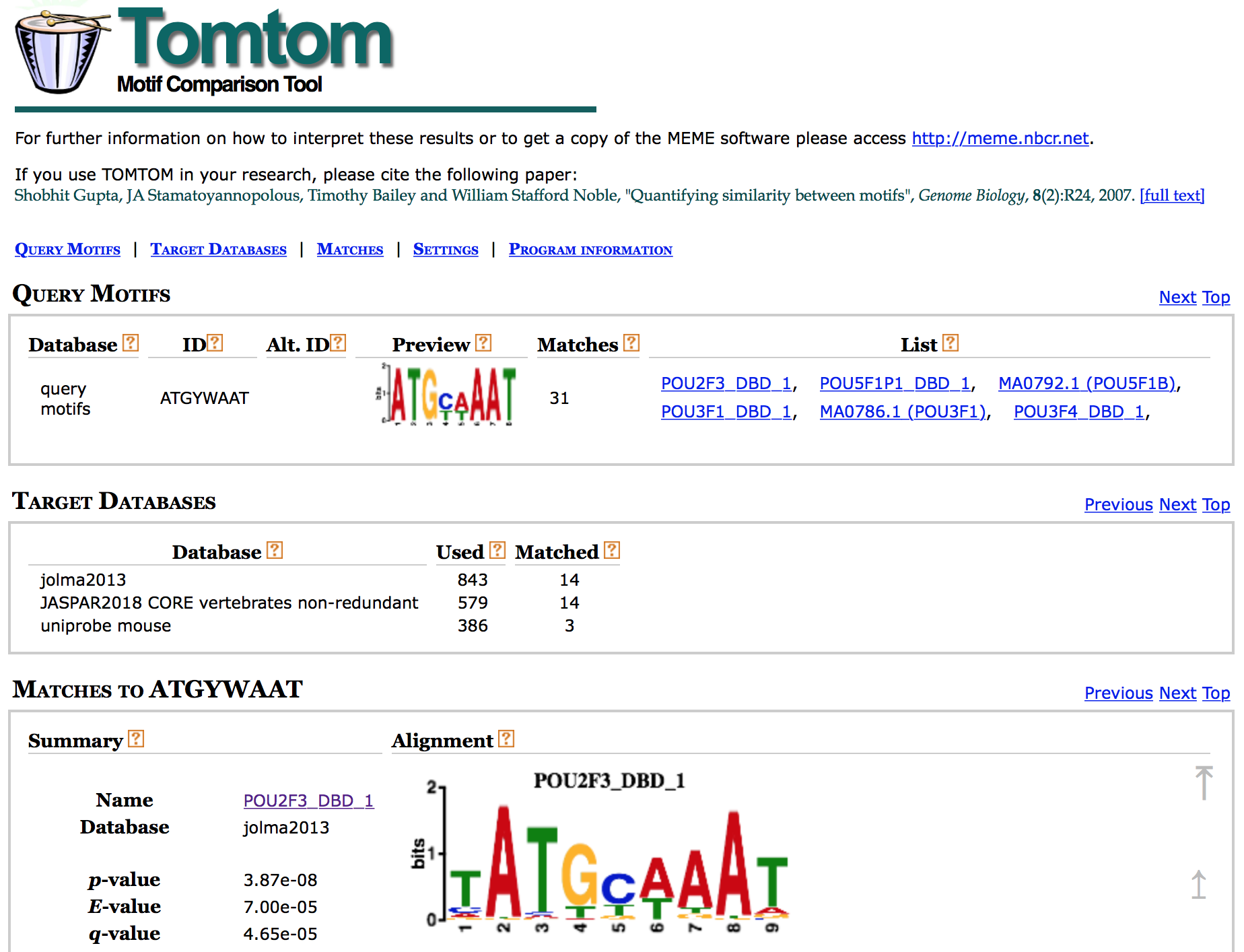Image resolution: width=1244 pixels, height=952 pixels.
Task: Go to Target Databases section link
Action: pos(218,249)
